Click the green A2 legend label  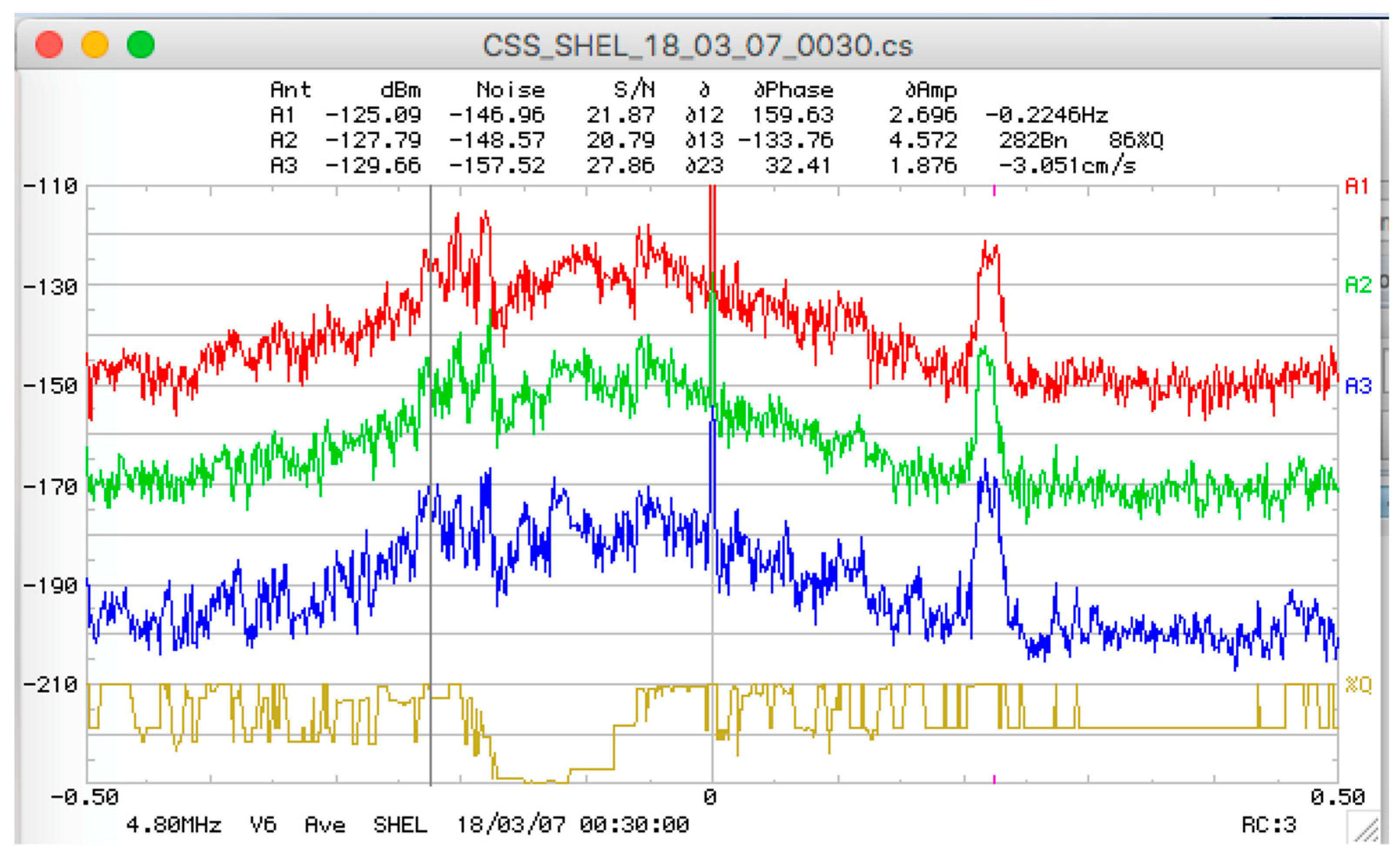(1358, 285)
